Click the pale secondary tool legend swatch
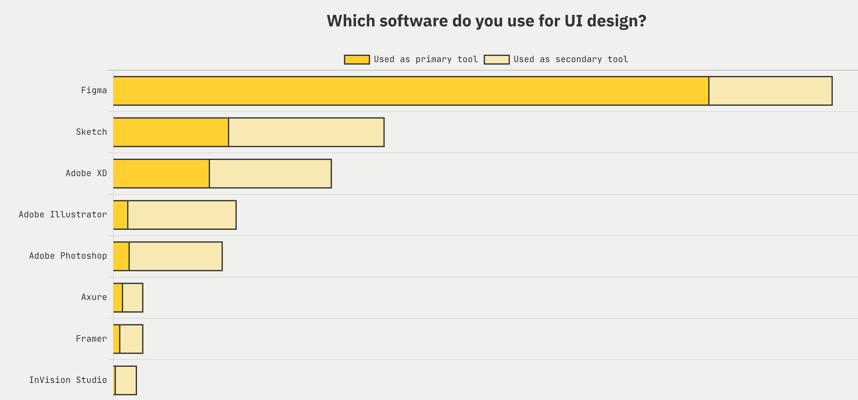 [x=496, y=60]
